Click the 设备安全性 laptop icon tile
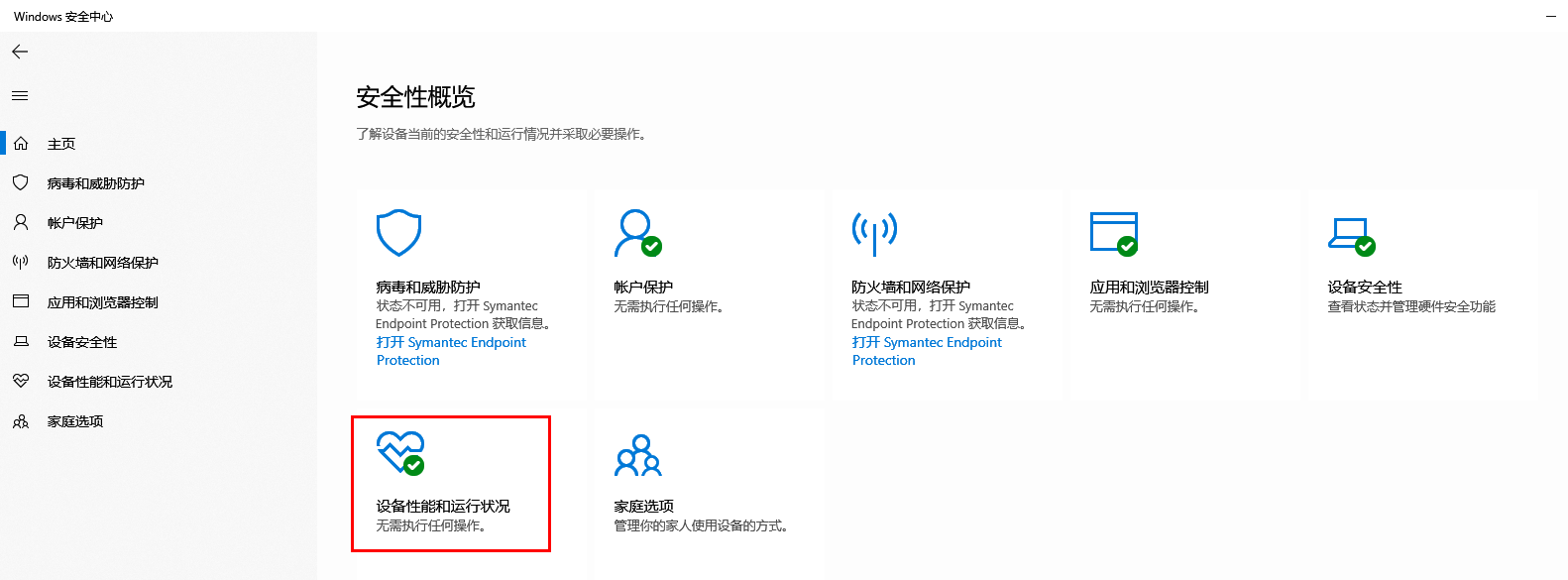Image resolution: width=1568 pixels, height=580 pixels. 1351,235
